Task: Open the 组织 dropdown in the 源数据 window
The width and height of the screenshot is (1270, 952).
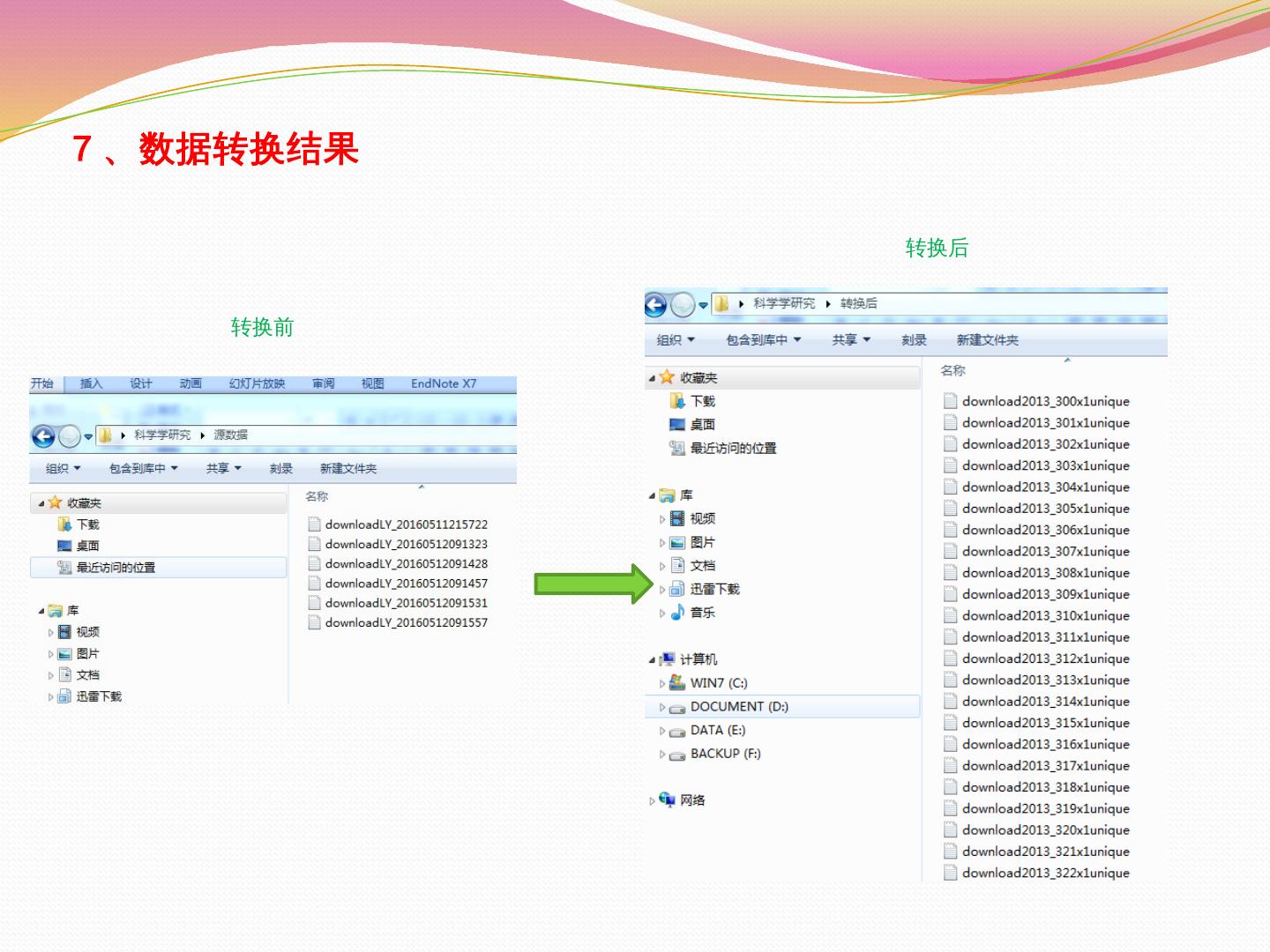Action: 63,469
